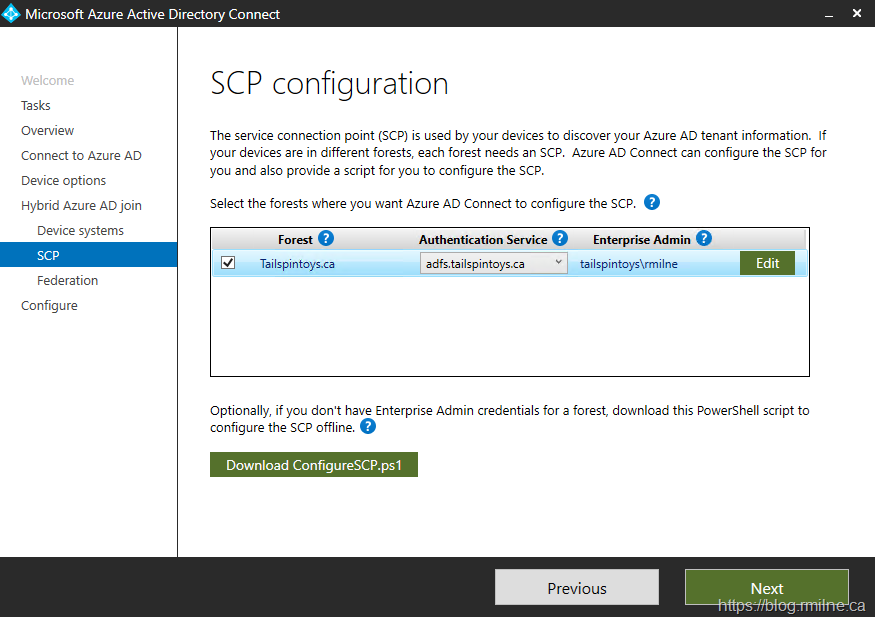Viewport: 875px width, 617px height.
Task: Click help icon after 'SCP offline' text
Action: click(x=368, y=427)
